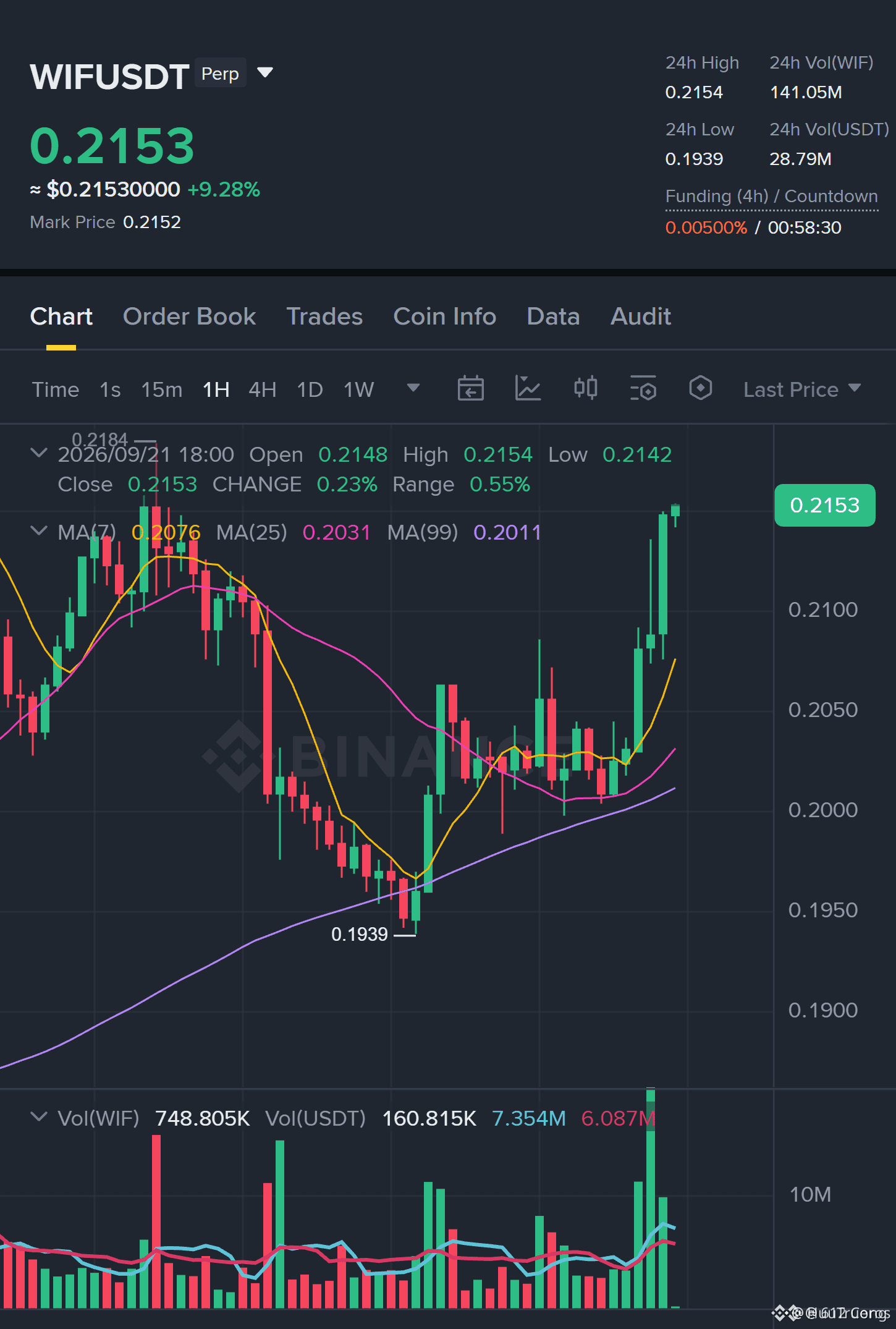
Task: Switch to the Order Book tab
Action: (x=189, y=316)
